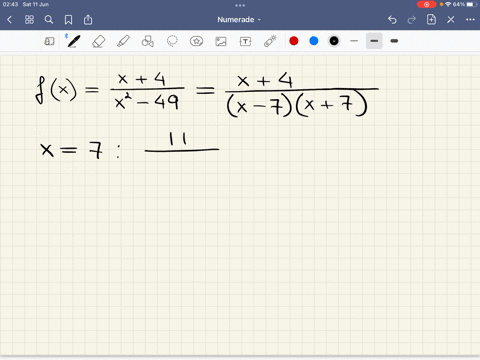Tap the three-dot multitasking control at top

tap(240, 5)
